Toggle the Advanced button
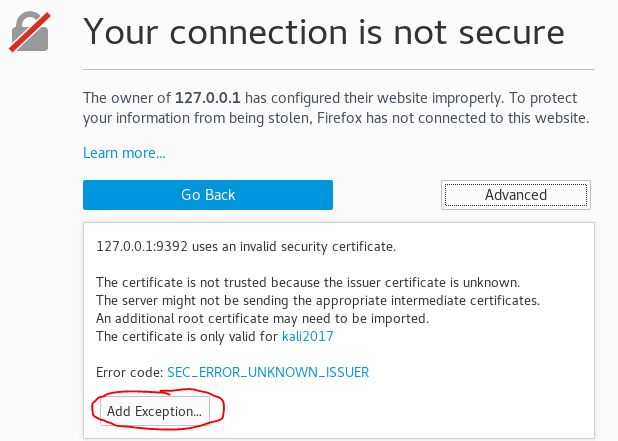 point(515,195)
